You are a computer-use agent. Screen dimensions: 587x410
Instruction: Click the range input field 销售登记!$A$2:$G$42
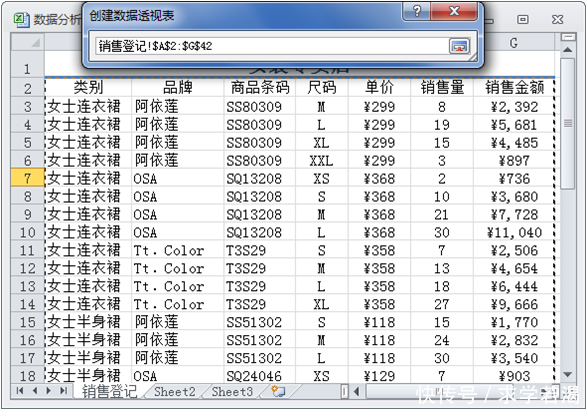(x=271, y=46)
